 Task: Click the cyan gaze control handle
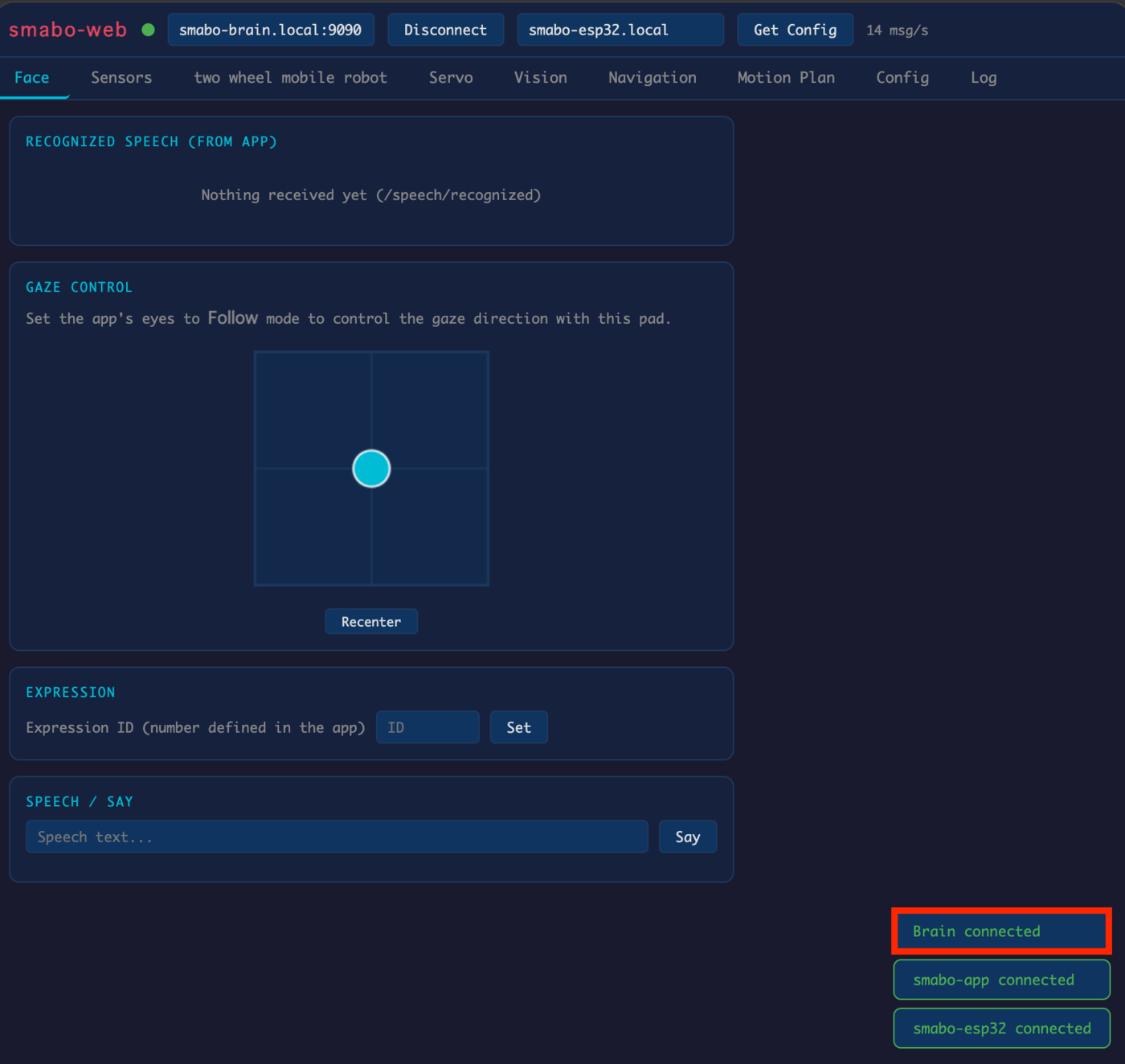click(x=371, y=469)
